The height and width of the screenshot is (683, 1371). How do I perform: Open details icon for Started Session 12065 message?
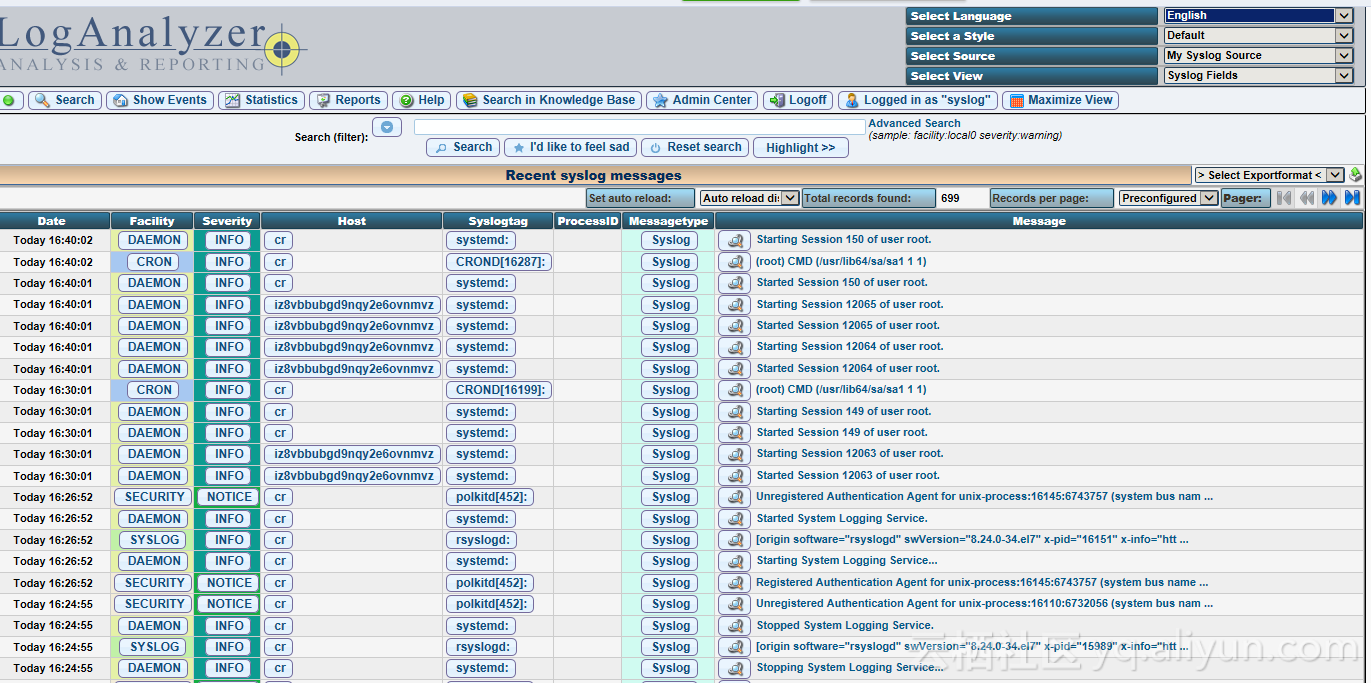734,326
